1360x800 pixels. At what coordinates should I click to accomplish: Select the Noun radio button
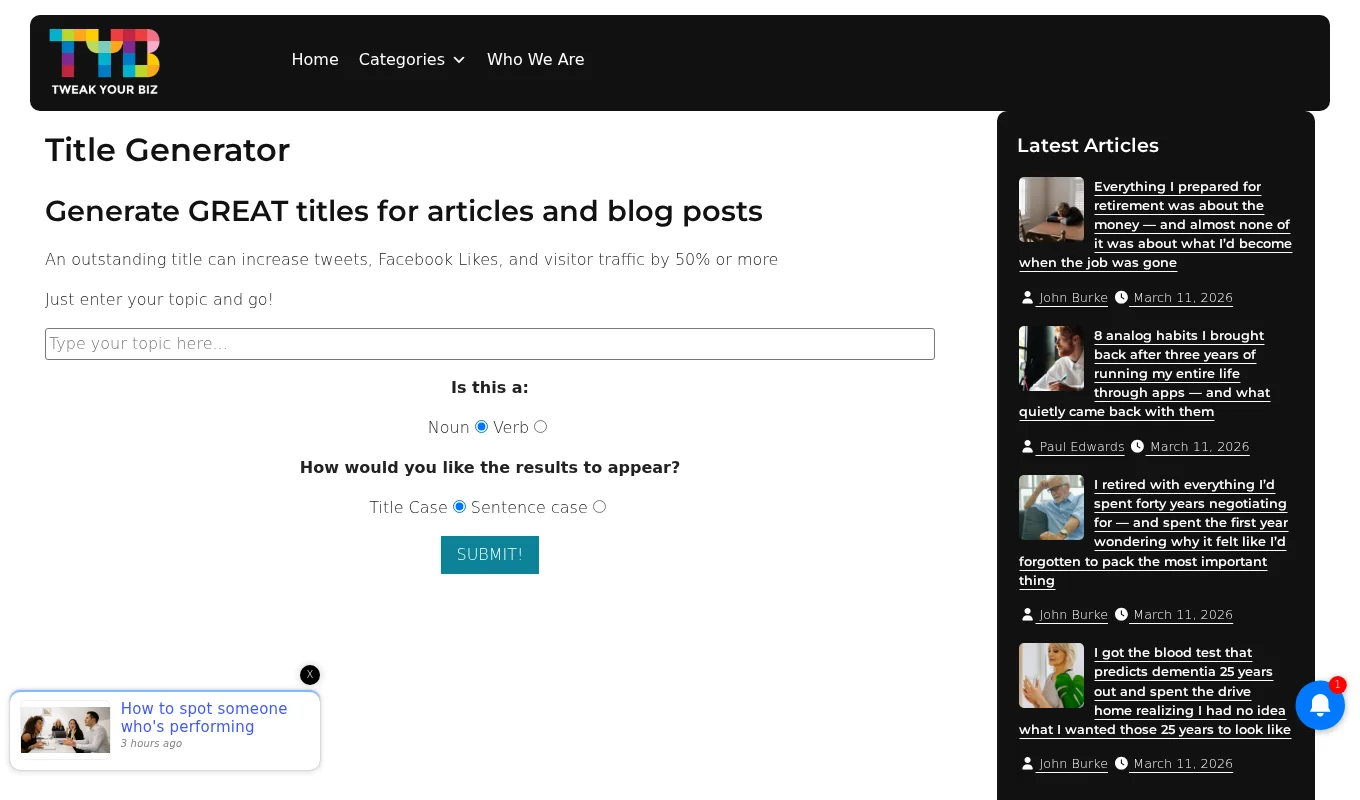tap(481, 427)
